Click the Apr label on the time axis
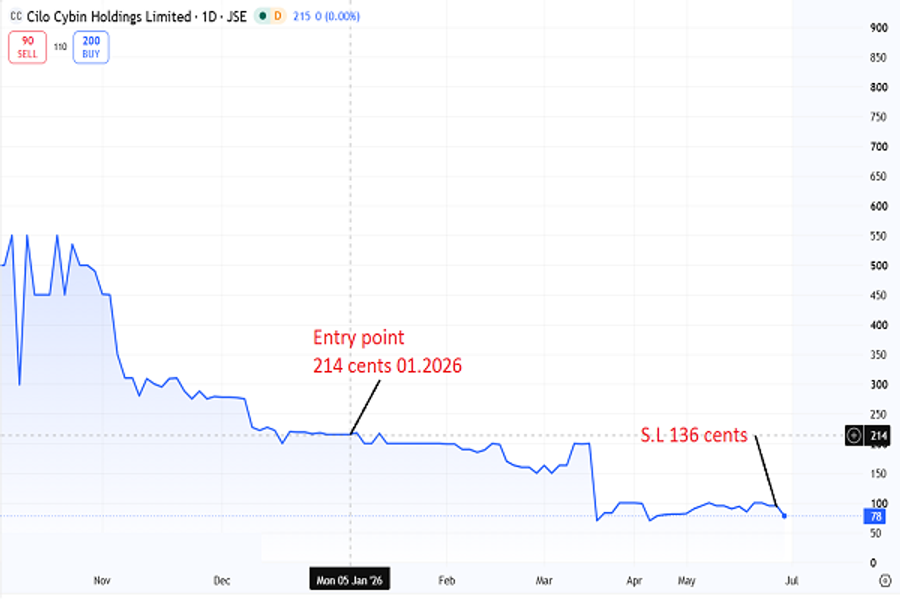The image size is (900, 600). point(634,580)
